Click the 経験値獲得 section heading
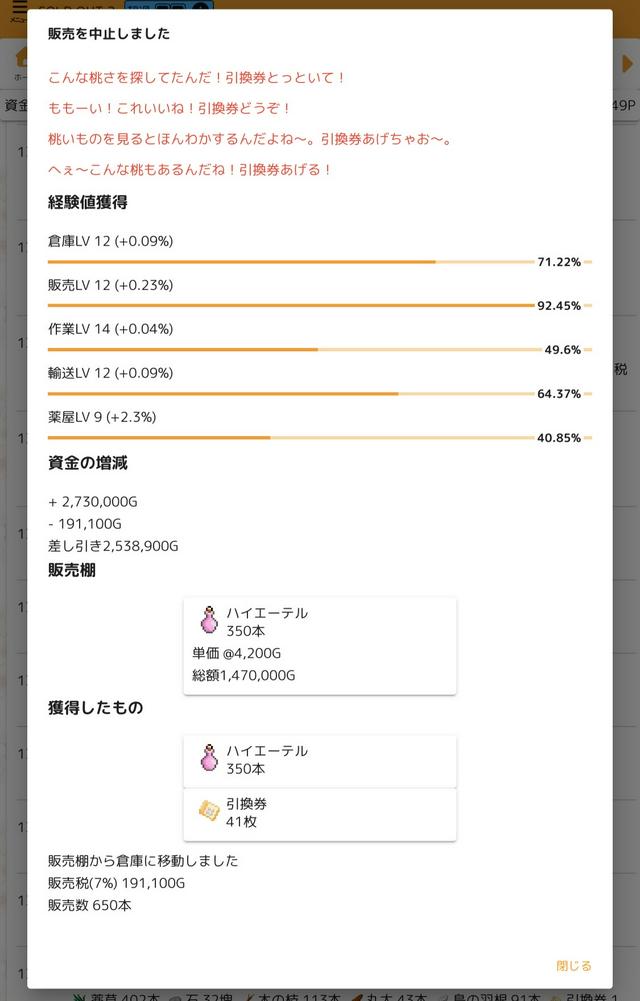Image resolution: width=640 pixels, height=1001 pixels. point(88,202)
